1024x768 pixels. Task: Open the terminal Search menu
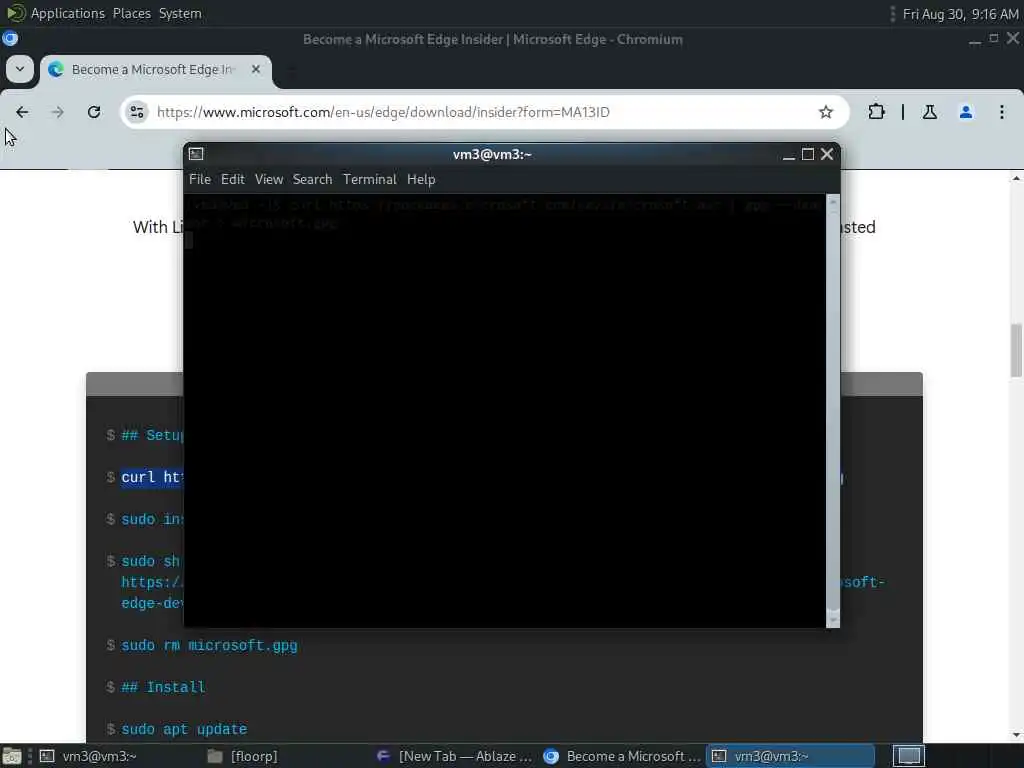pyautogui.click(x=312, y=180)
